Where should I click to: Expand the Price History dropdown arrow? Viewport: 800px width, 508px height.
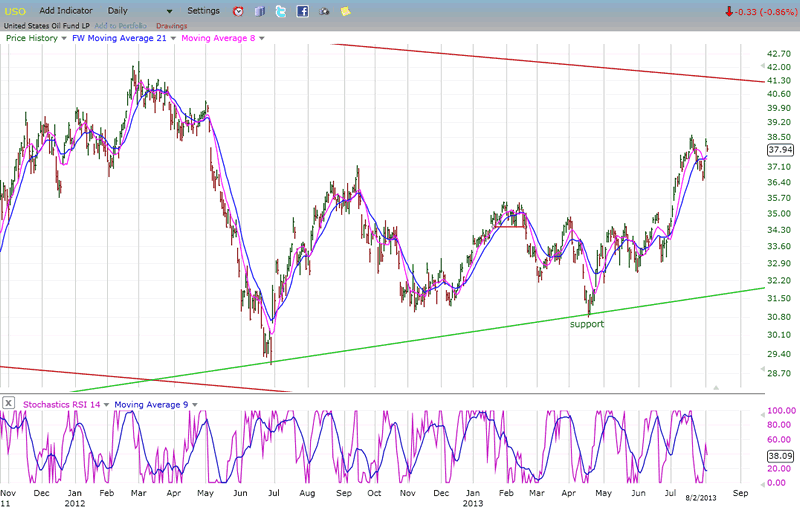63,38
